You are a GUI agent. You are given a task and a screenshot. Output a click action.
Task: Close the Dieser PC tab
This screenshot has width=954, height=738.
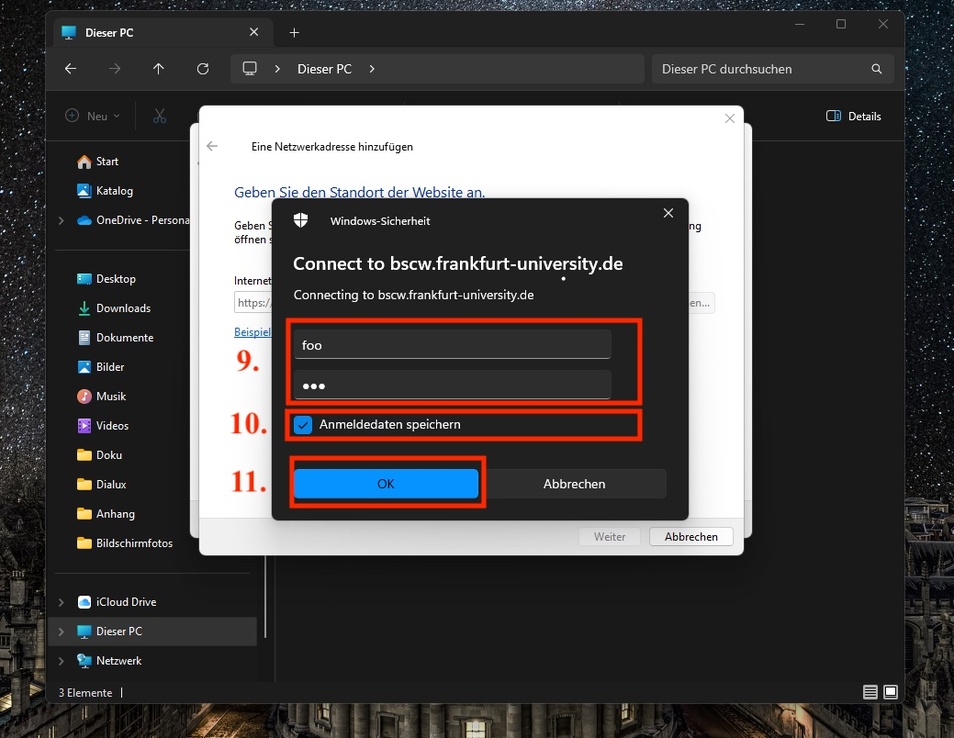tap(254, 32)
